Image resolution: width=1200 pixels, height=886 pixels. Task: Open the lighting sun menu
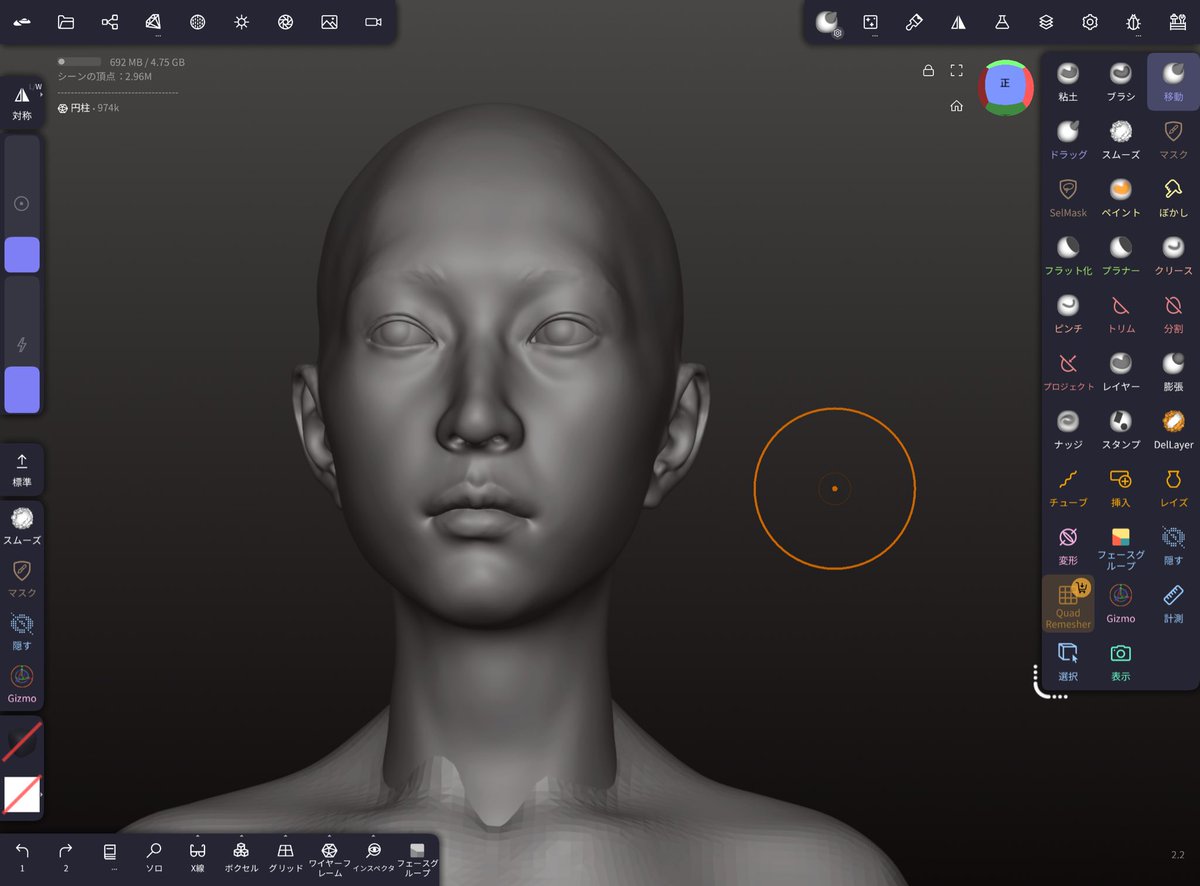click(x=241, y=22)
